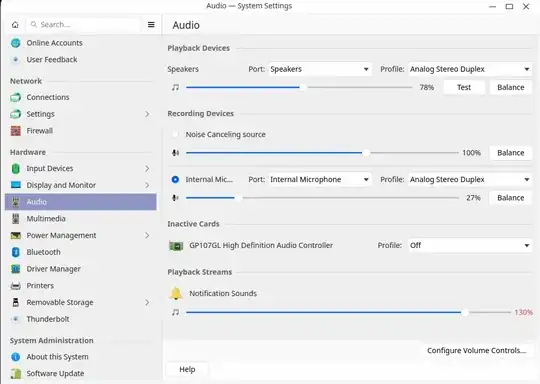540x384 pixels.
Task: Expand the Input Devices chevron
Action: (x=147, y=168)
